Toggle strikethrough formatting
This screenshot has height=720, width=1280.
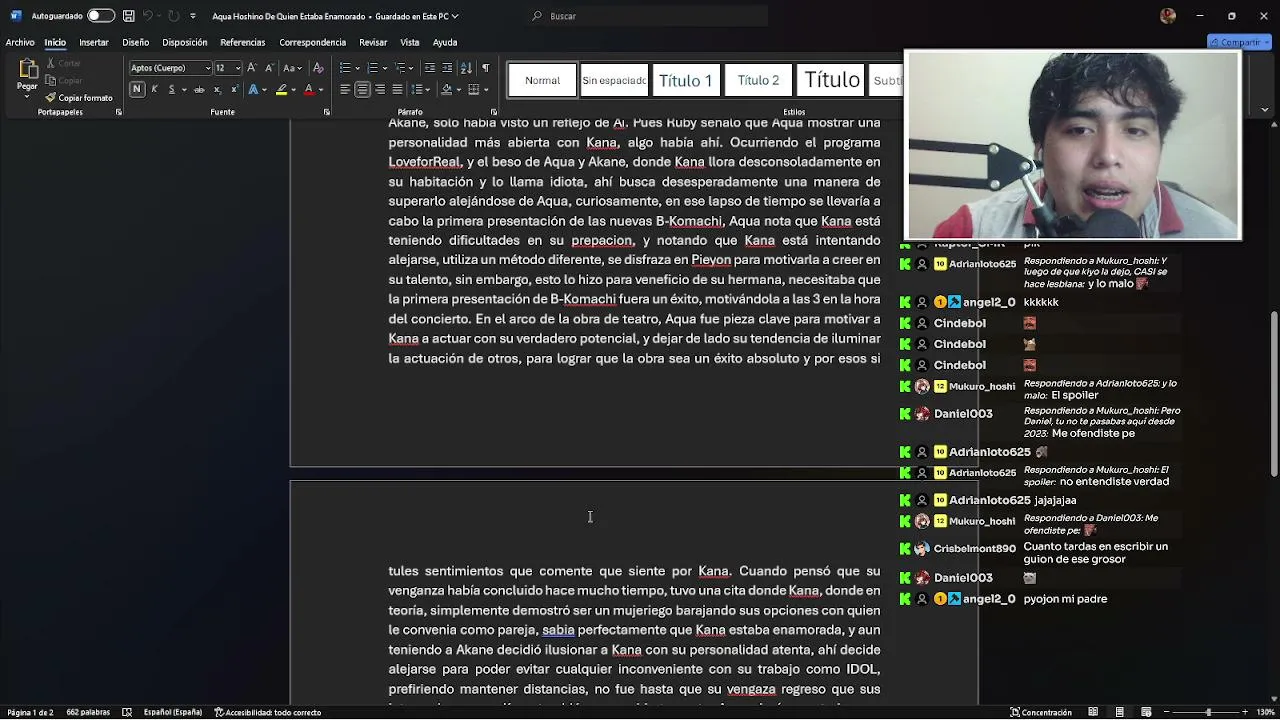click(x=199, y=90)
